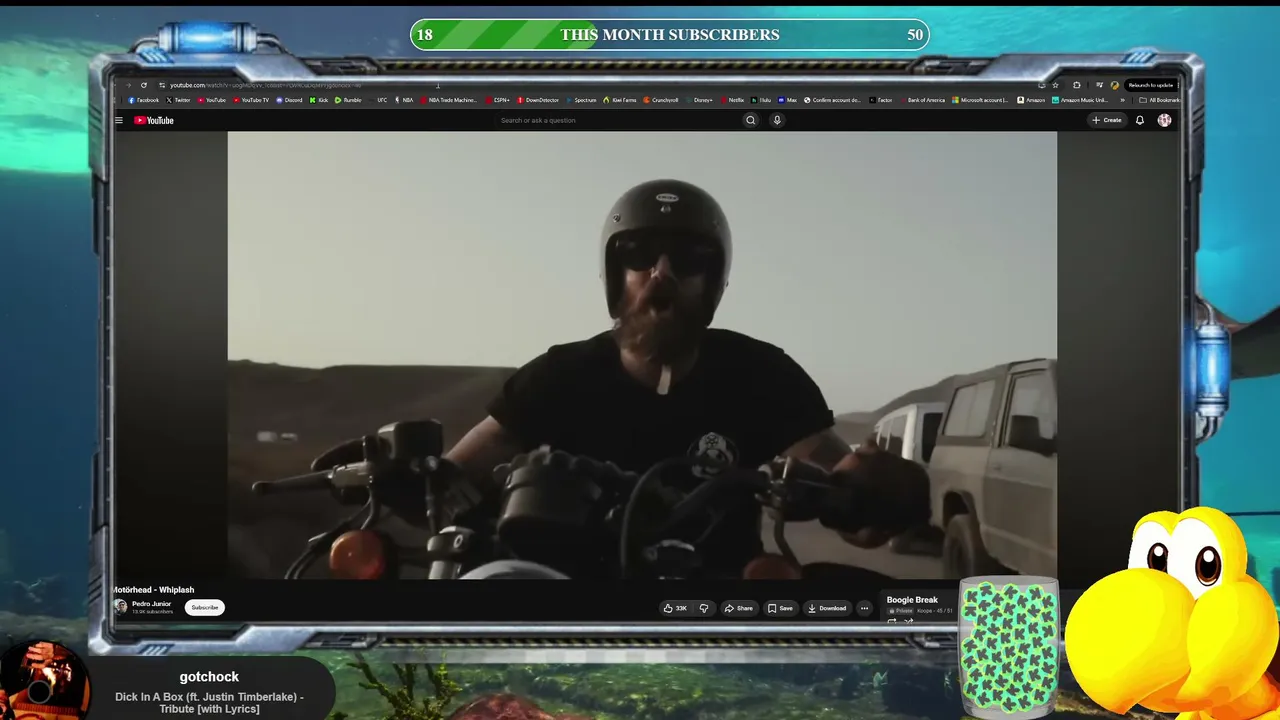Open the Pedro Junior channel name link
Image resolution: width=1280 pixels, height=720 pixels.
[x=151, y=604]
